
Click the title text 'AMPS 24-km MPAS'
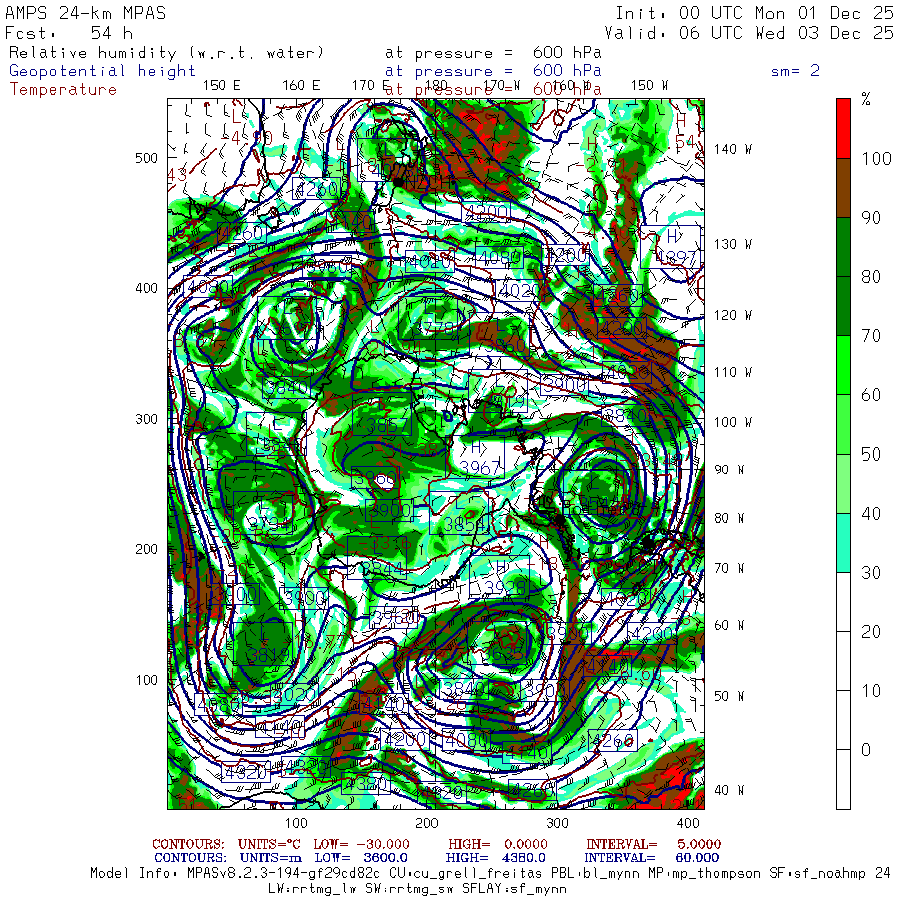[86, 13]
